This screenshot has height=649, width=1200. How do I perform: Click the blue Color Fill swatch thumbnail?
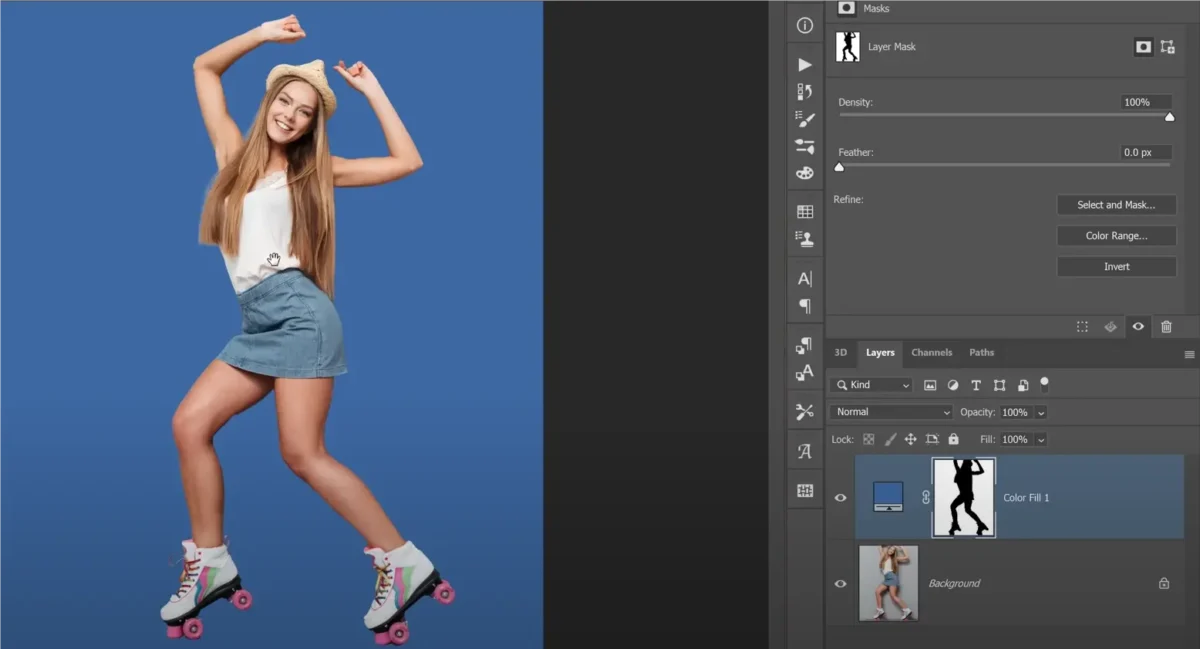click(x=888, y=496)
